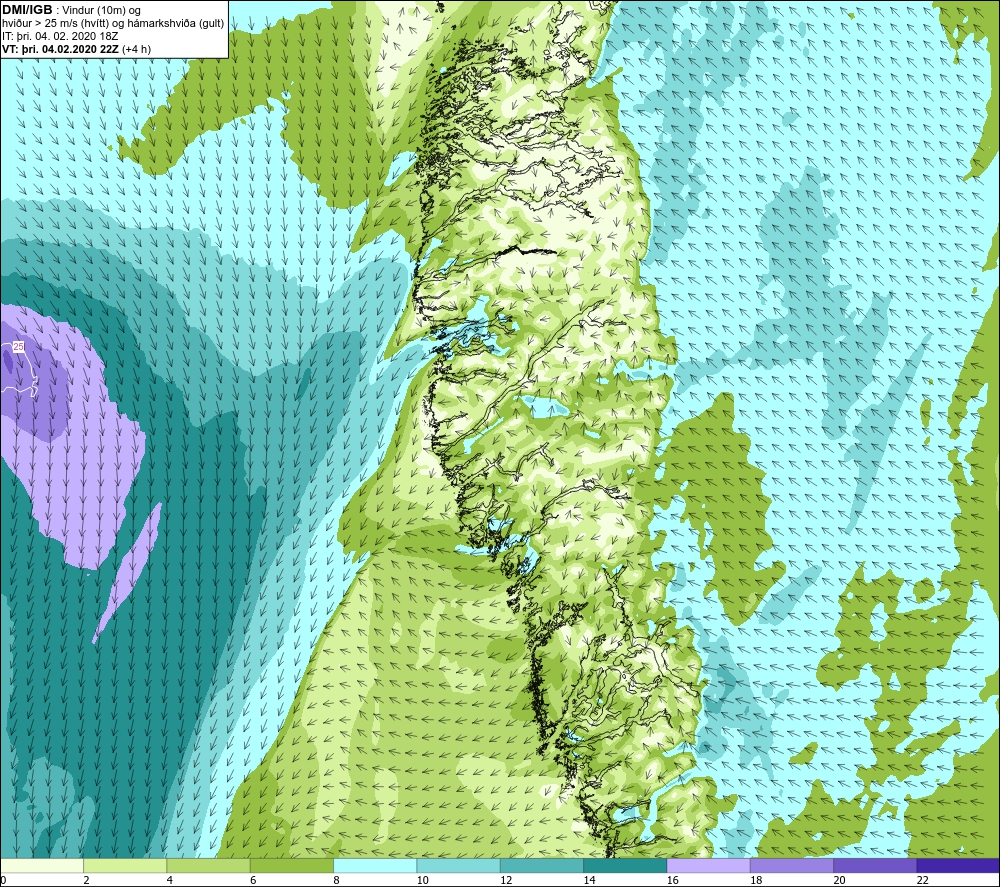
Task: Click the legend scale label '2'
Action: tap(86, 880)
